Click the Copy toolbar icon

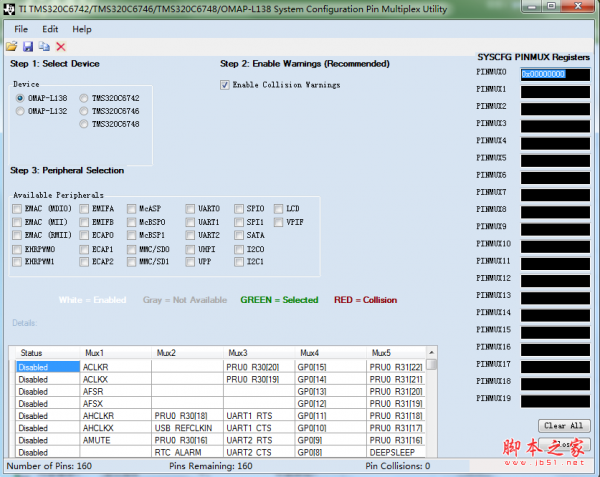coord(44,47)
